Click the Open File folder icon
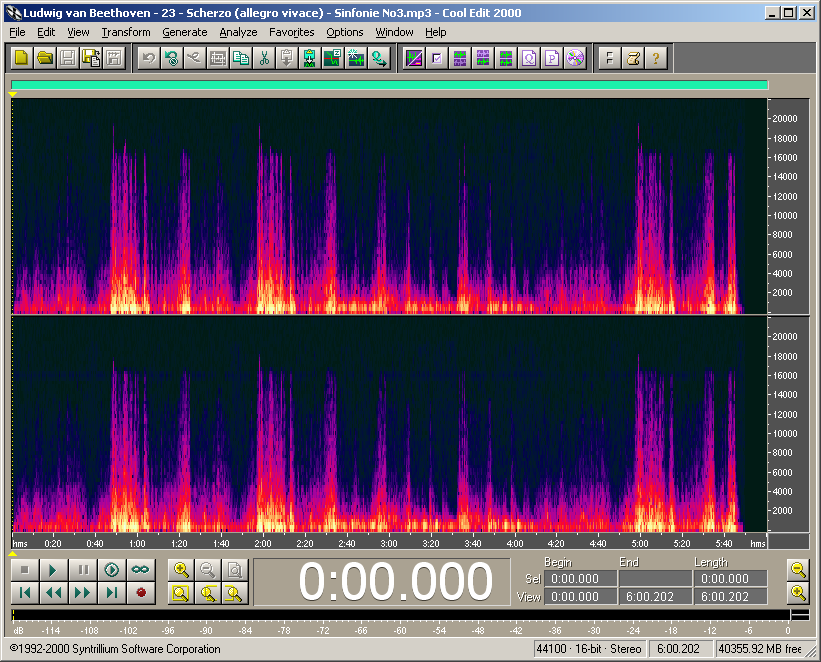This screenshot has height=662, width=821. [x=45, y=58]
